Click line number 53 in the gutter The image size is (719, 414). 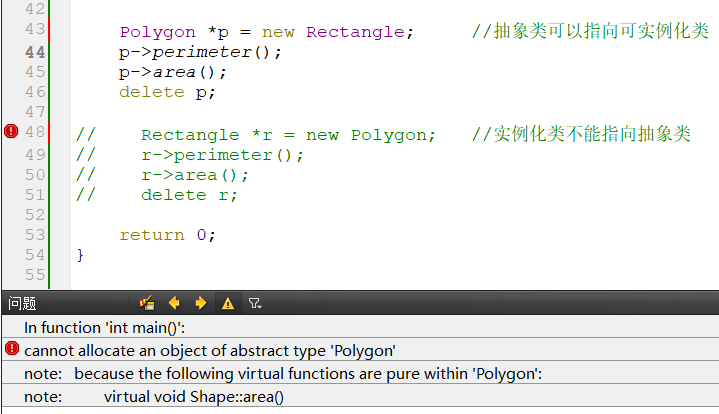(x=33, y=235)
